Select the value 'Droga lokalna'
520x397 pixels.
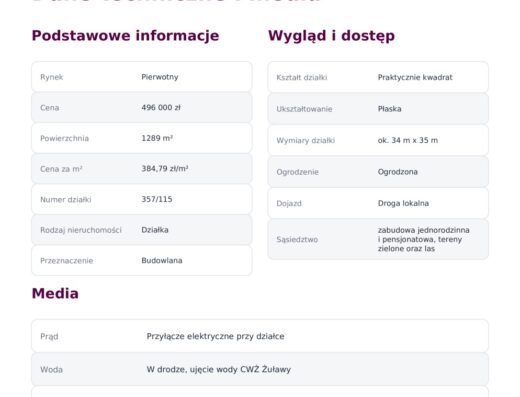click(x=403, y=203)
